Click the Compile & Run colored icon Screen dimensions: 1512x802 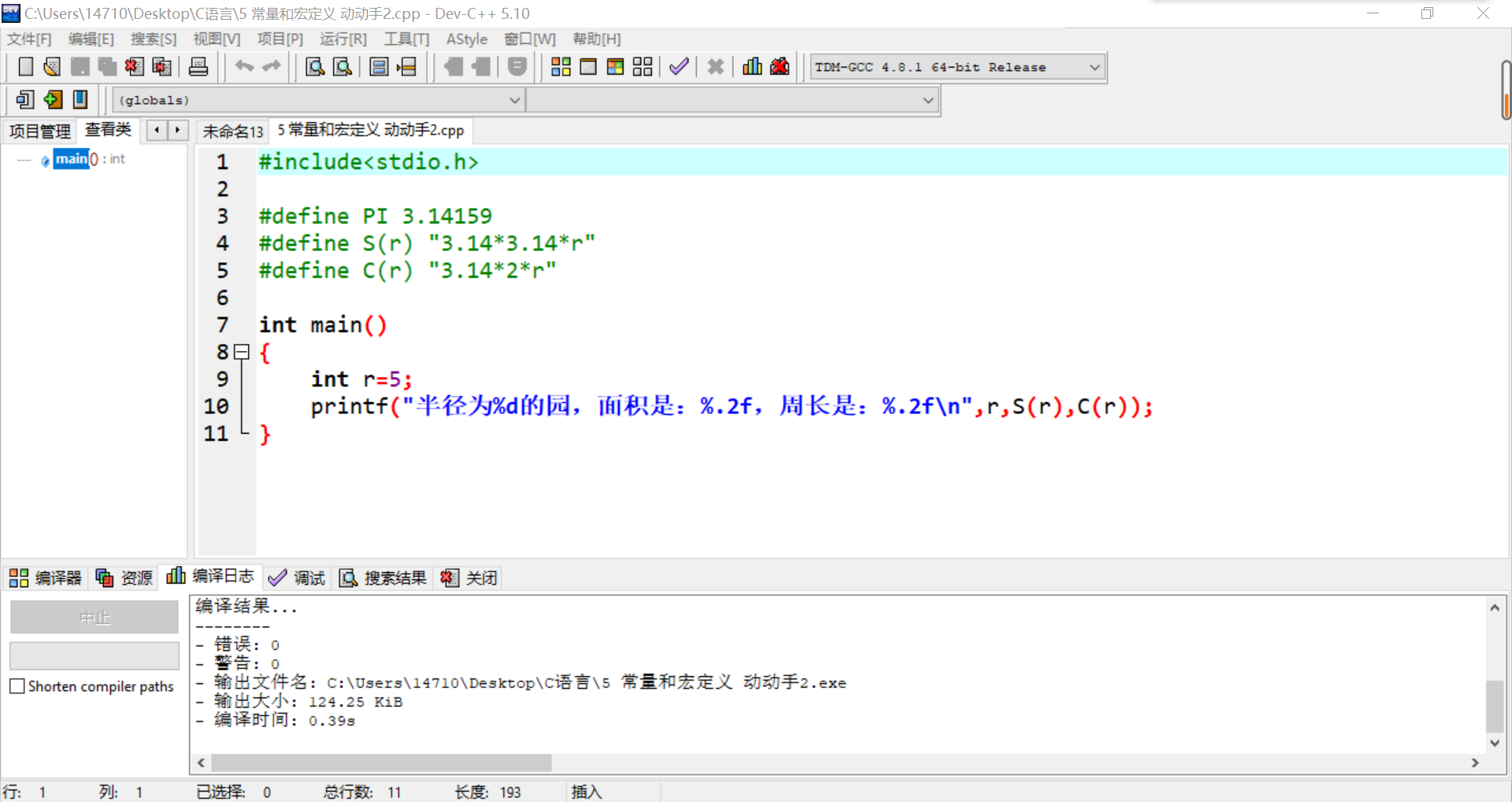pyautogui.click(x=616, y=67)
